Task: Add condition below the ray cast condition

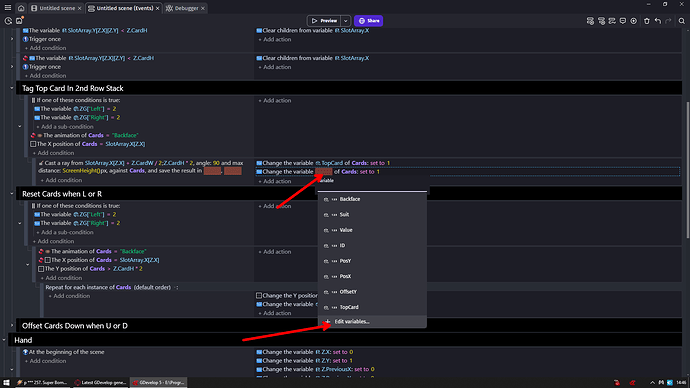Action: pos(61,180)
